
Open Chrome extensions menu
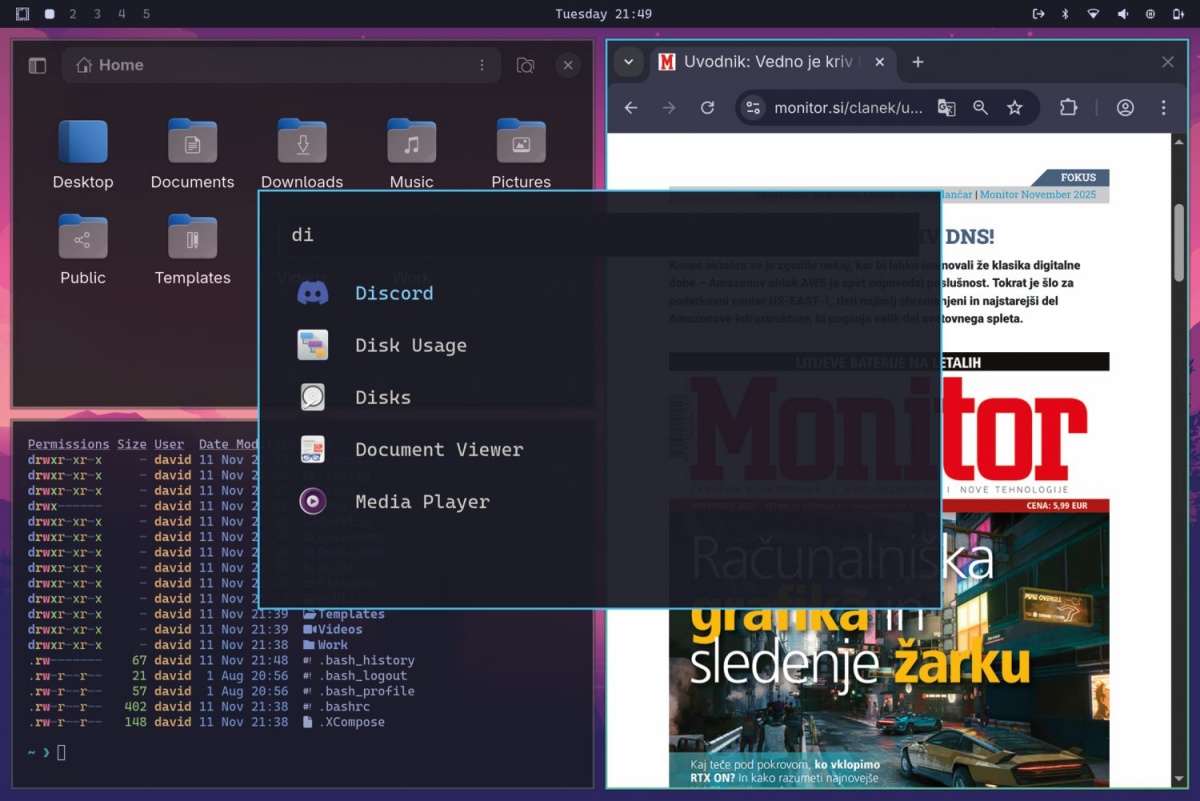[1068, 108]
